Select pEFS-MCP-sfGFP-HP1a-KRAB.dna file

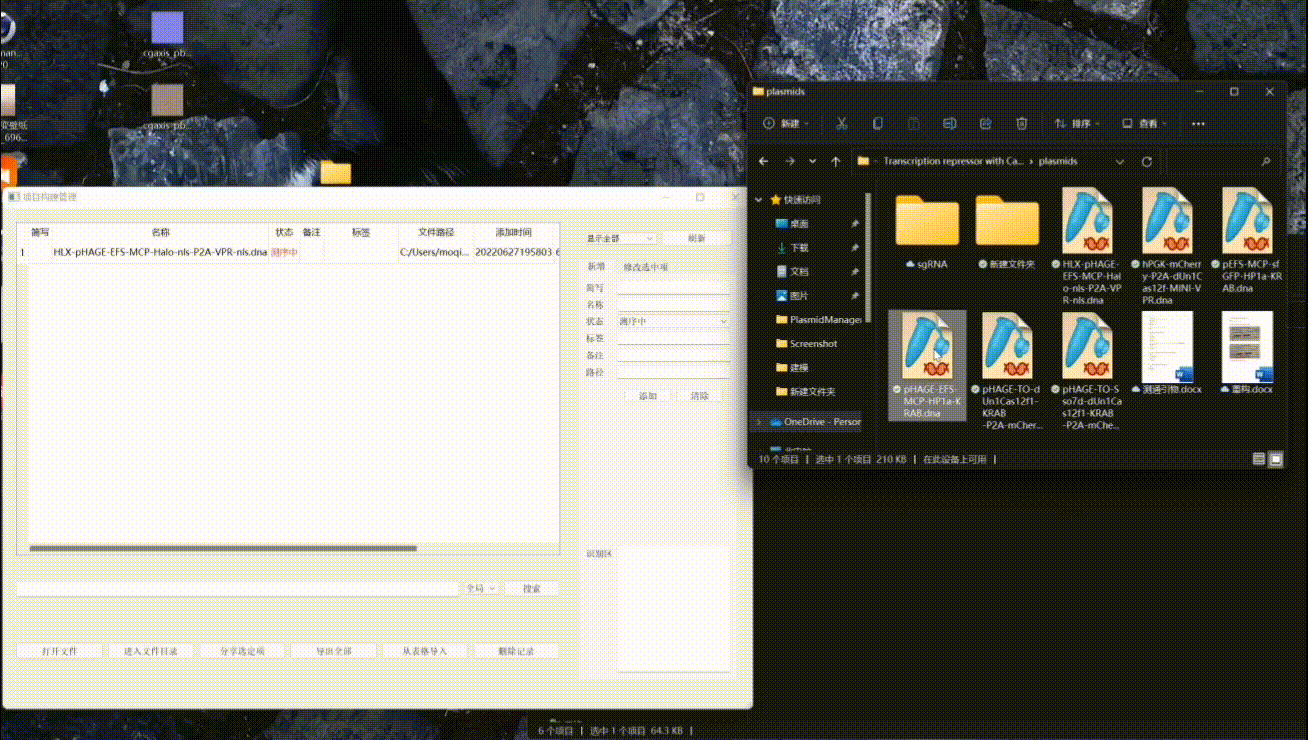coord(1247,240)
